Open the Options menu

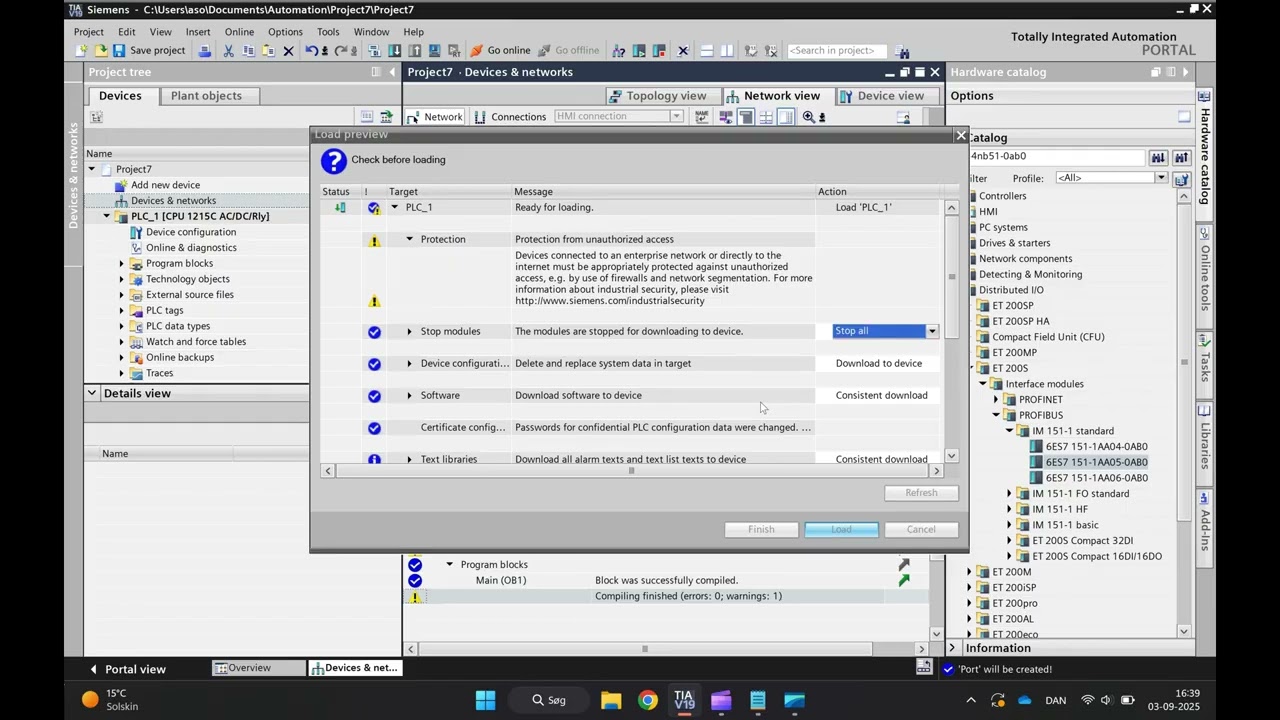point(285,32)
